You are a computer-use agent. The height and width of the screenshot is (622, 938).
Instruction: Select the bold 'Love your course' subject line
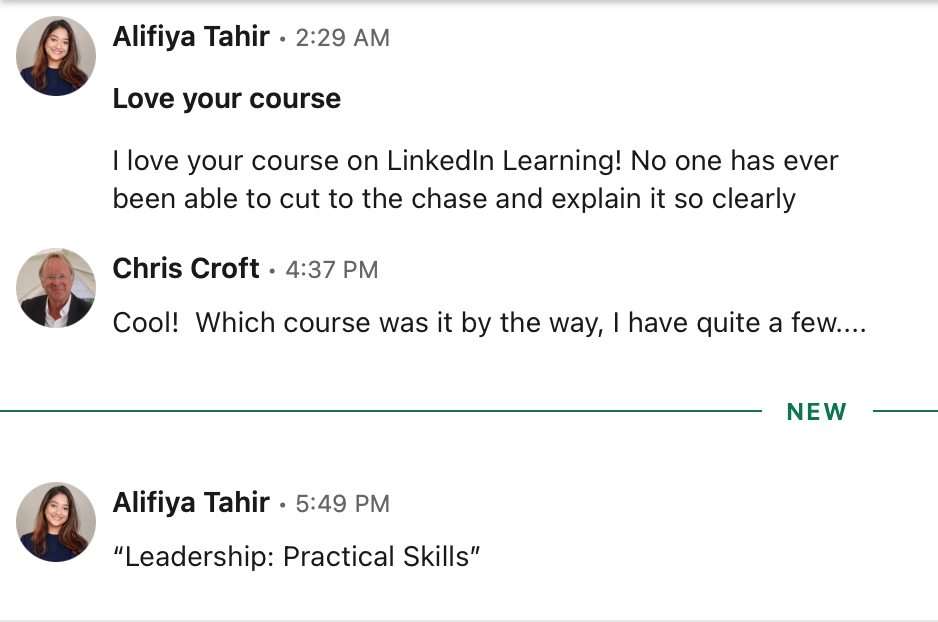226,99
